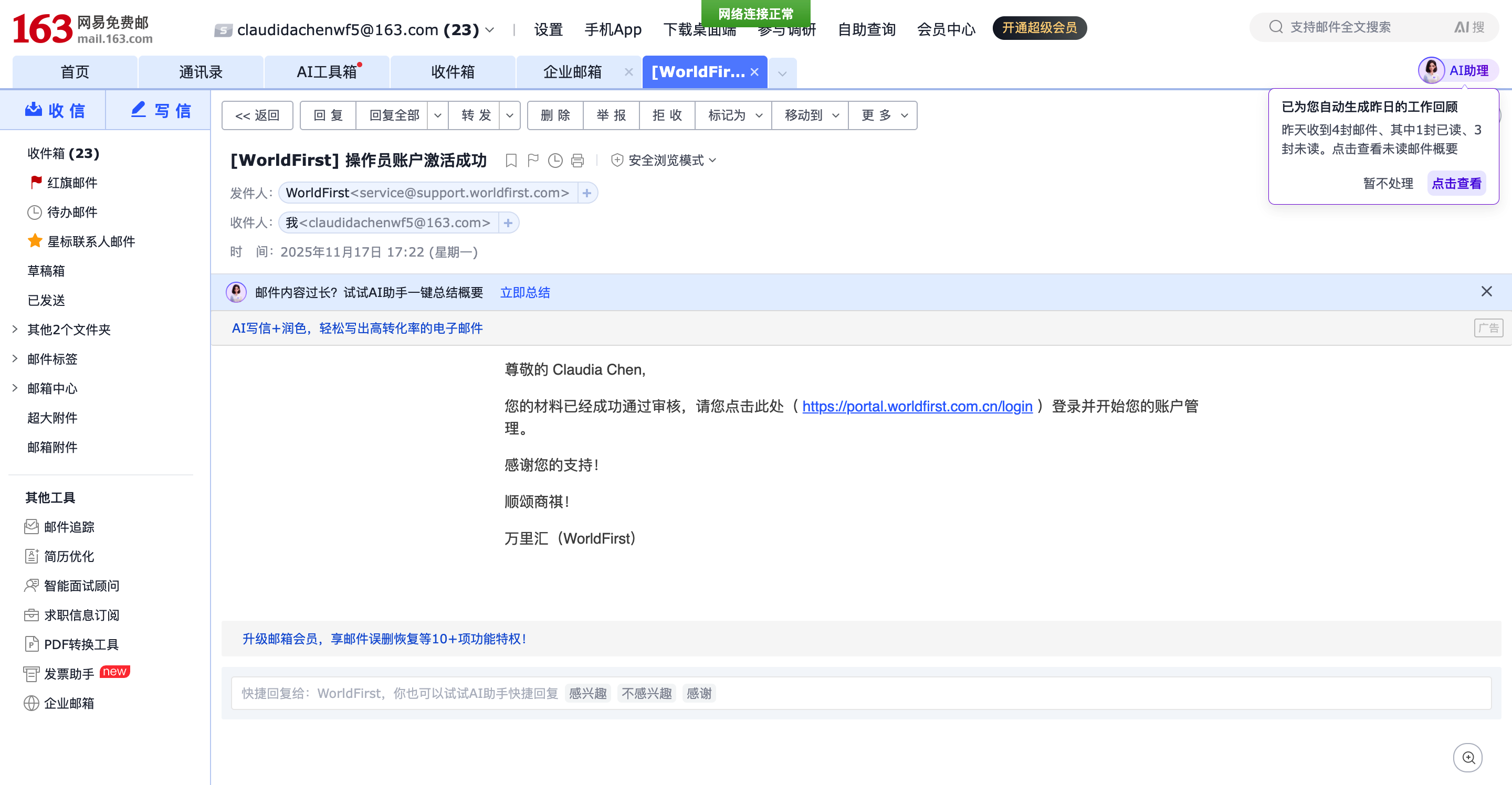Click the 广告 ad label
This screenshot has width=1512, height=785.
coord(1488,328)
